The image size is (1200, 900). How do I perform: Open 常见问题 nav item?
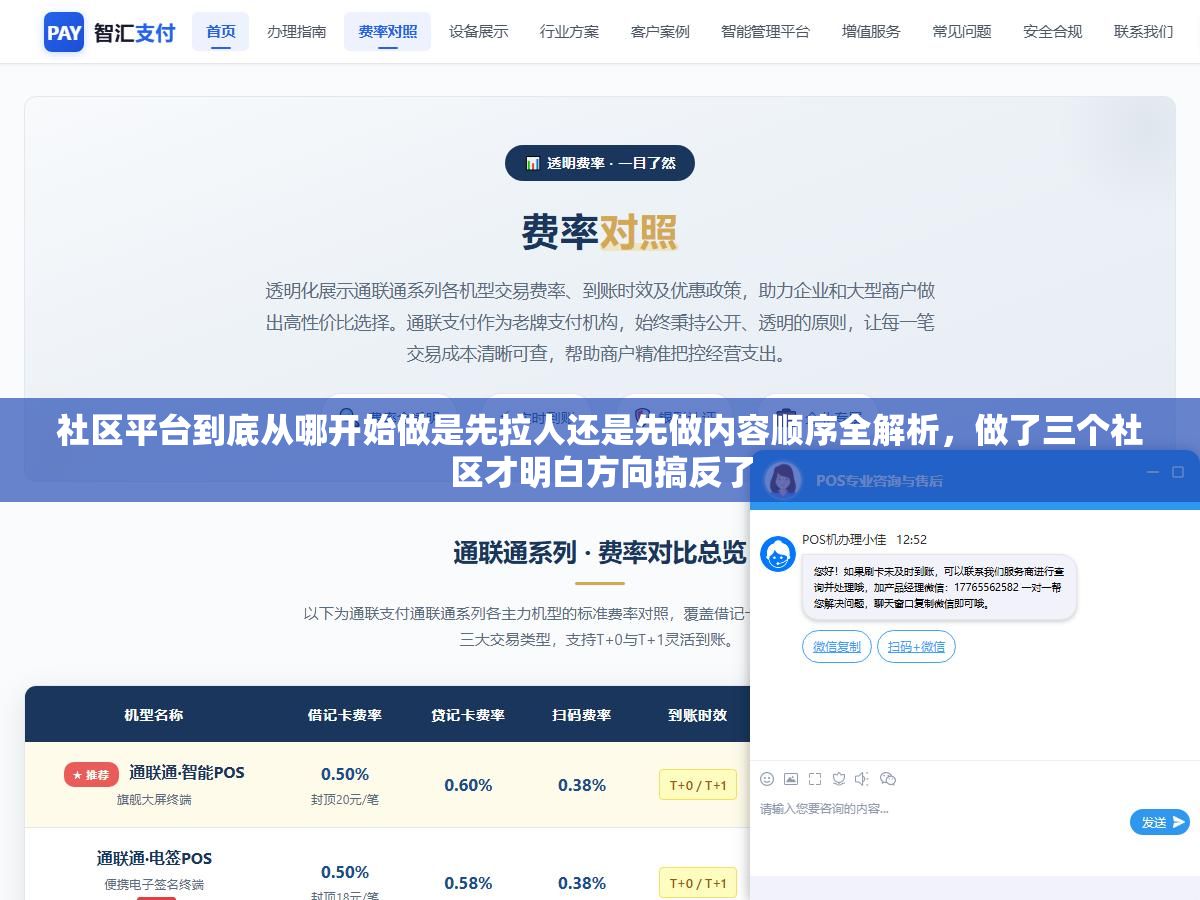[962, 31]
